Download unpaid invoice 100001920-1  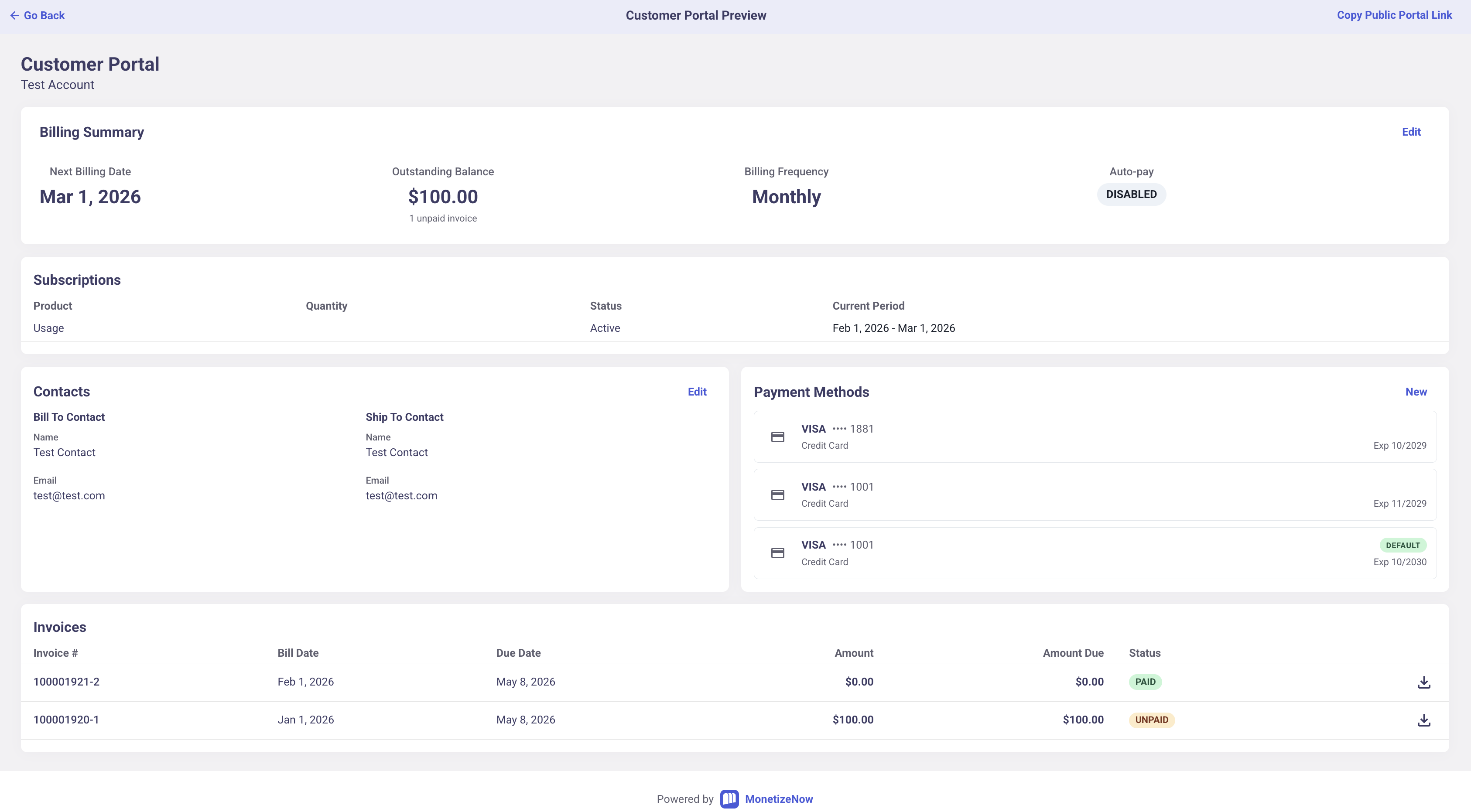(x=1423, y=720)
